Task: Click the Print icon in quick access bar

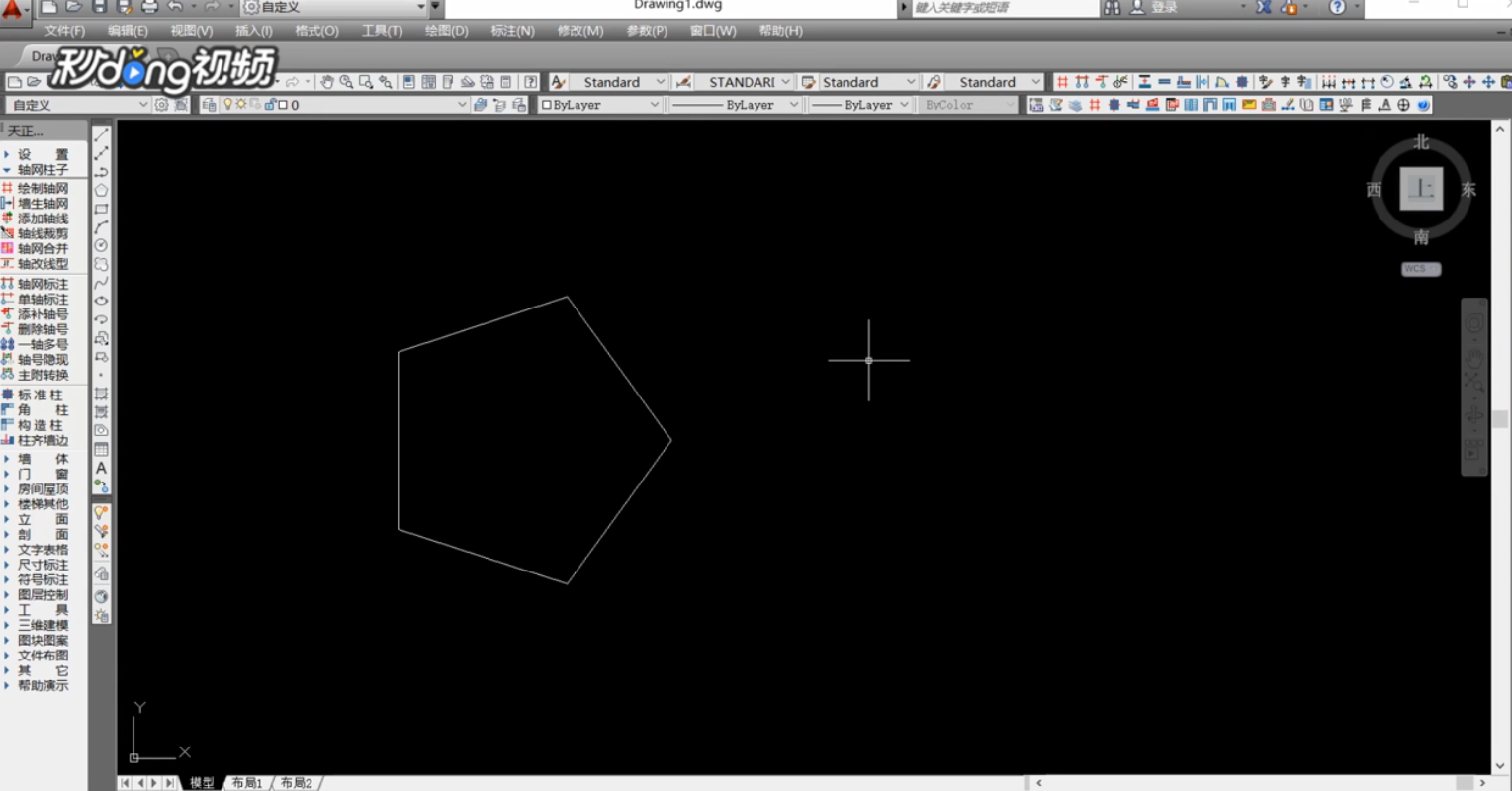Action: point(149,7)
